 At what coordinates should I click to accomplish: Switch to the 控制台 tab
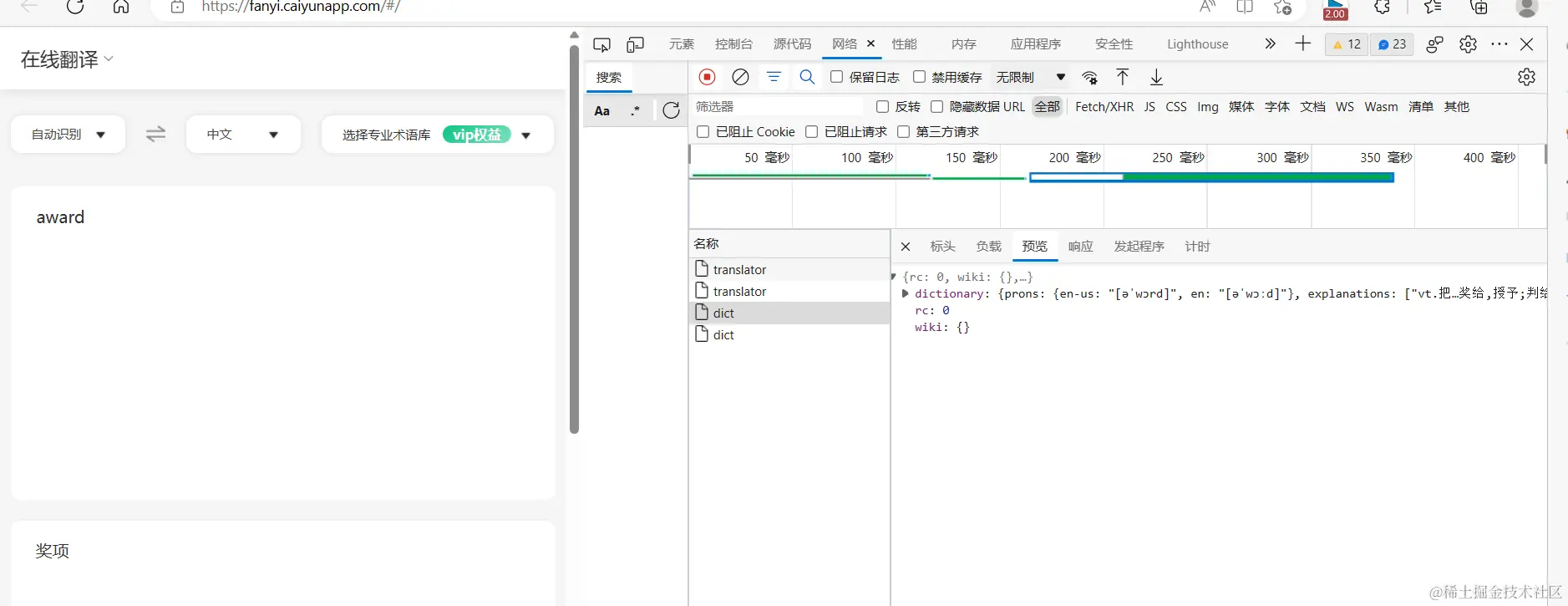click(x=733, y=44)
